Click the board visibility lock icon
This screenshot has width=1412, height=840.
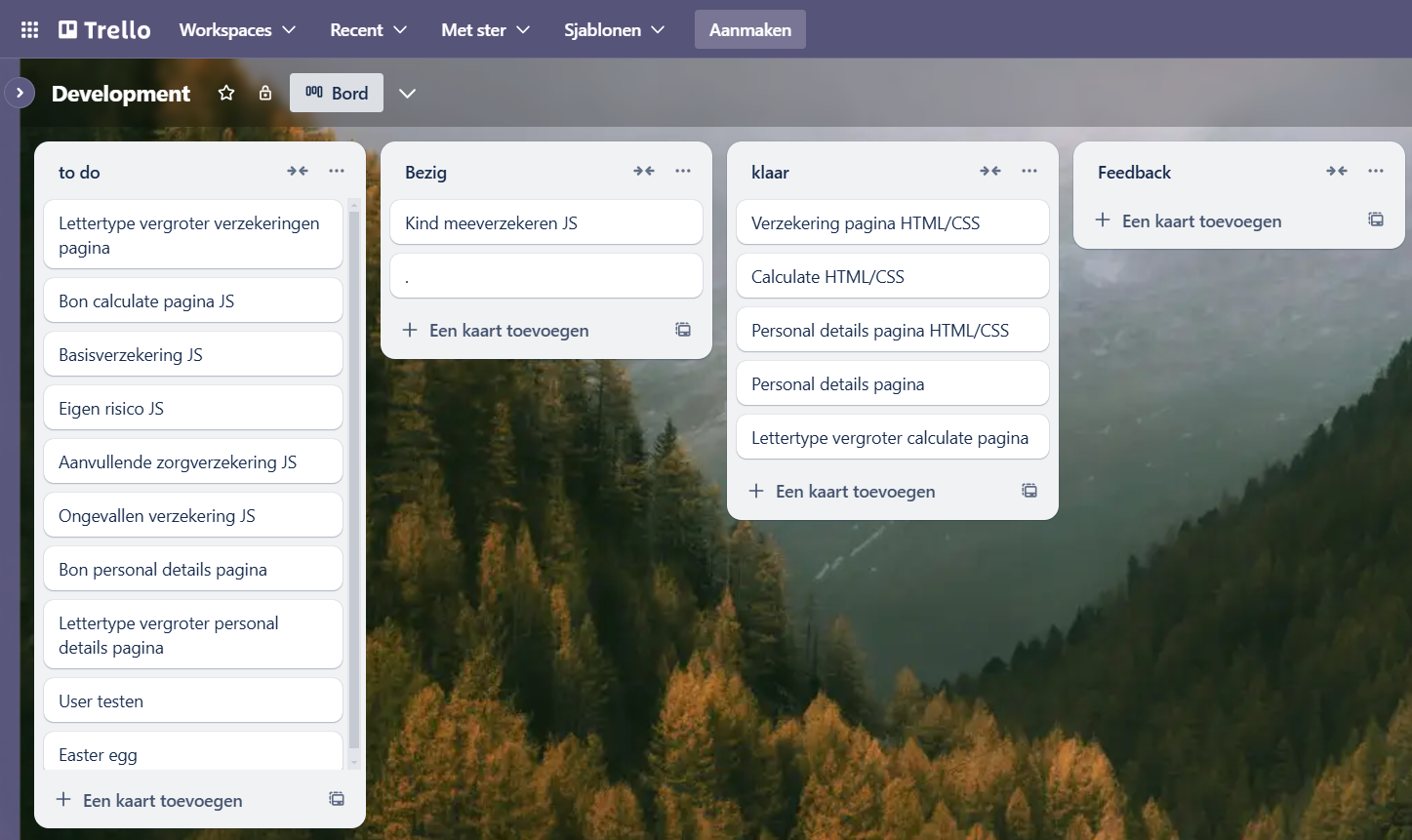point(265,93)
